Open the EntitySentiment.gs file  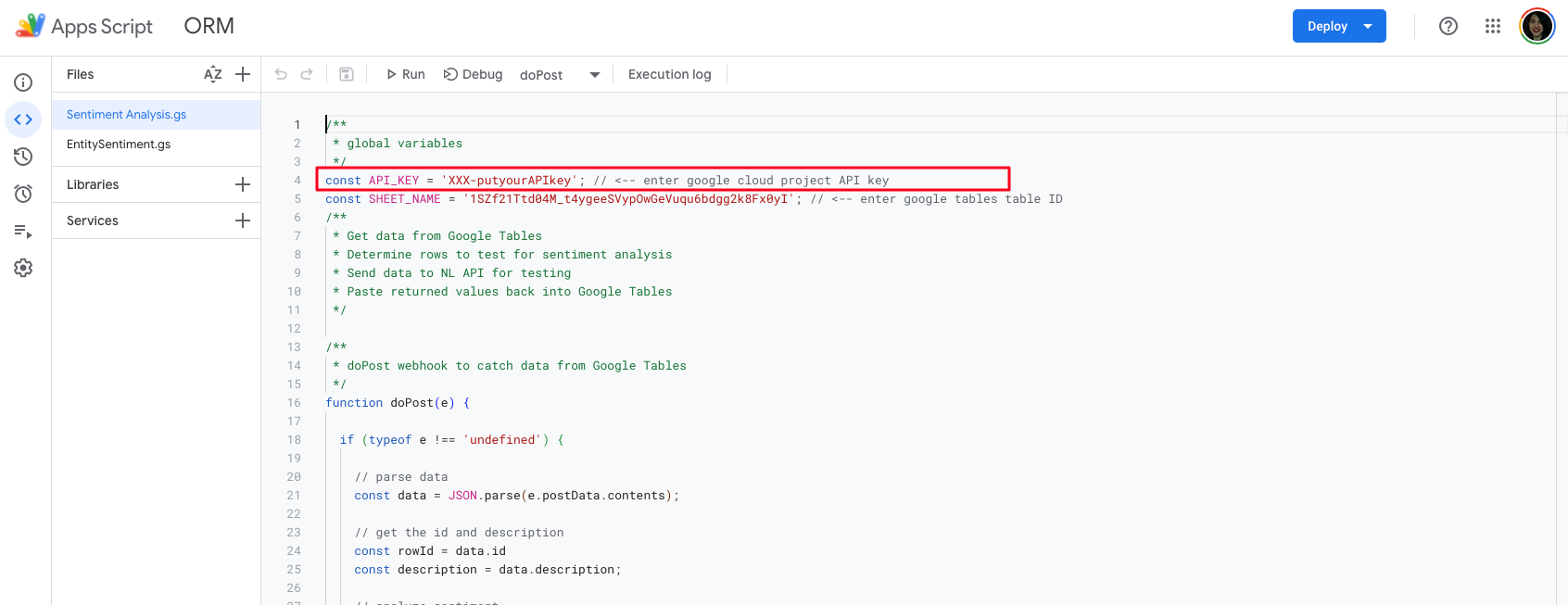coord(156,145)
